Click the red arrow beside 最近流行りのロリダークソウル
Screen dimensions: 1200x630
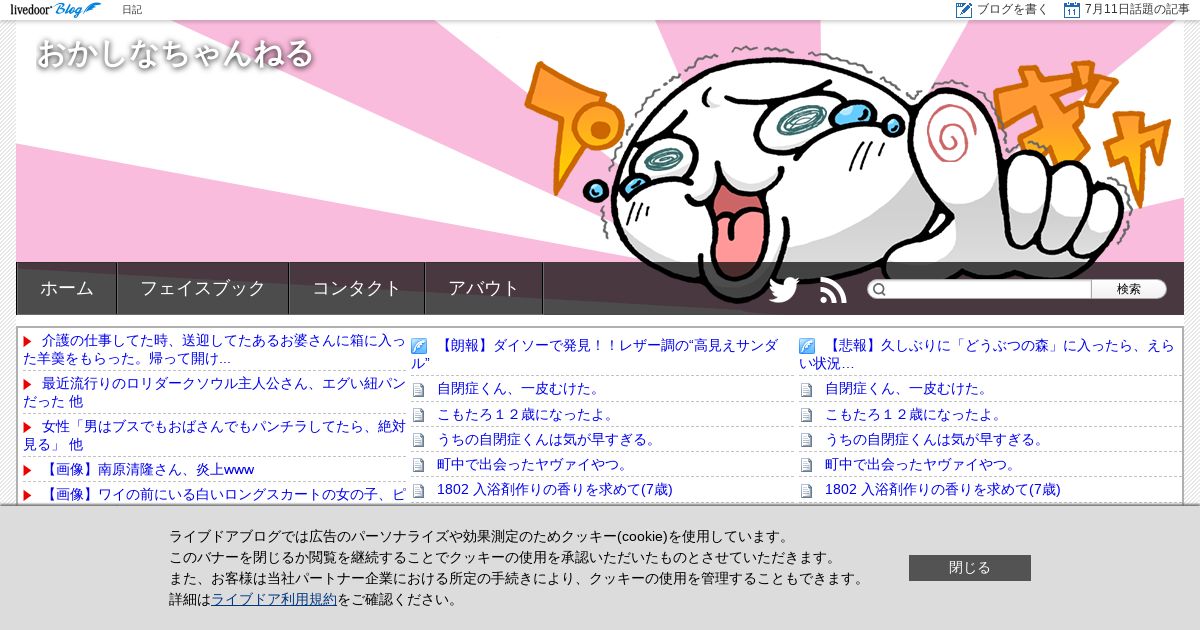coord(28,384)
